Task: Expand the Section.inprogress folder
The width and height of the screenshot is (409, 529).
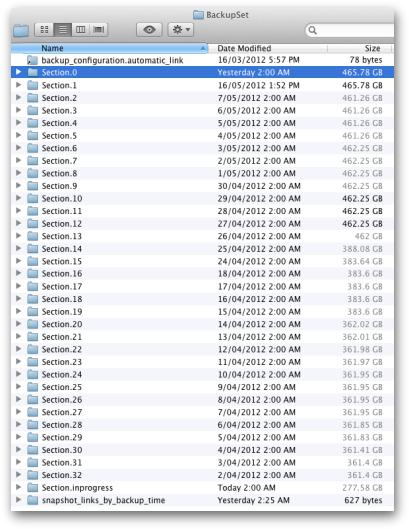Action: [x=19, y=487]
